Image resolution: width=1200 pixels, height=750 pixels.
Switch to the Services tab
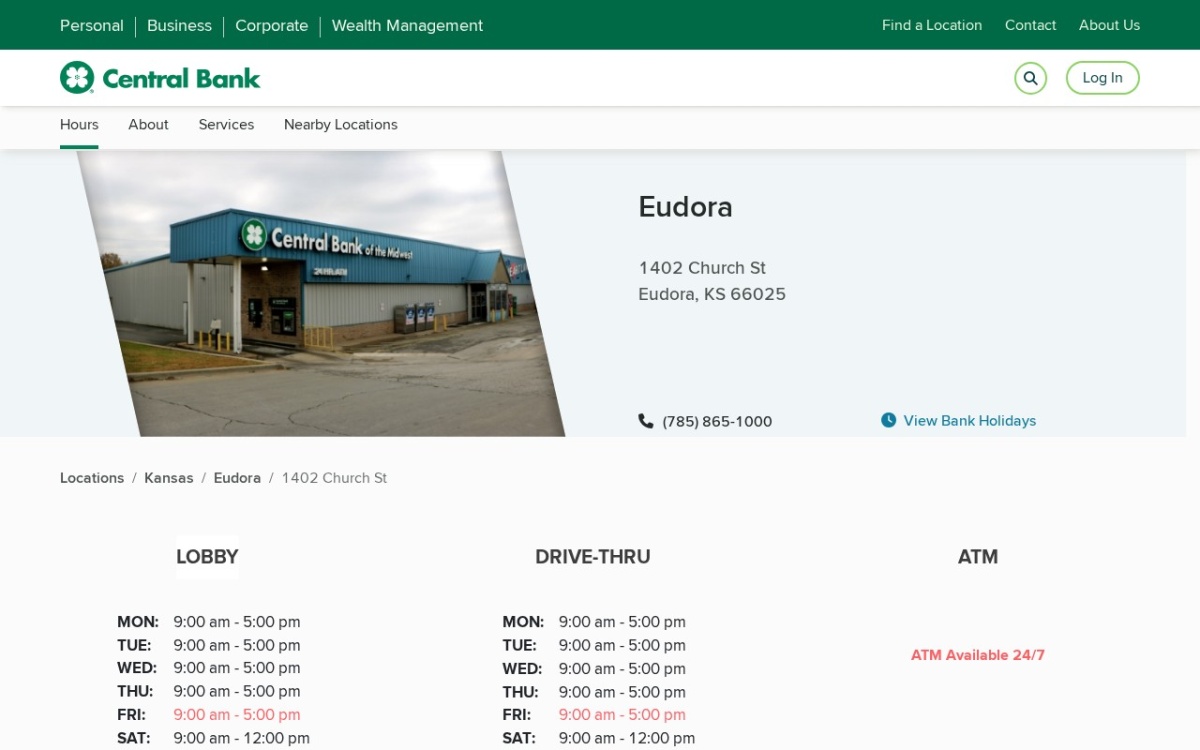(x=226, y=125)
